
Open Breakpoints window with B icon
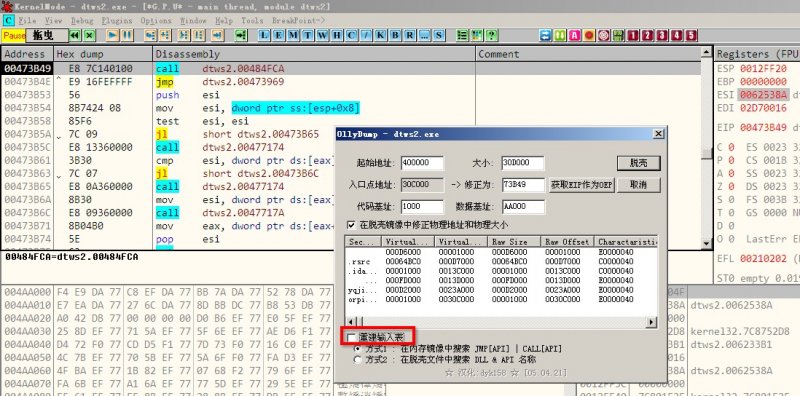coord(395,35)
